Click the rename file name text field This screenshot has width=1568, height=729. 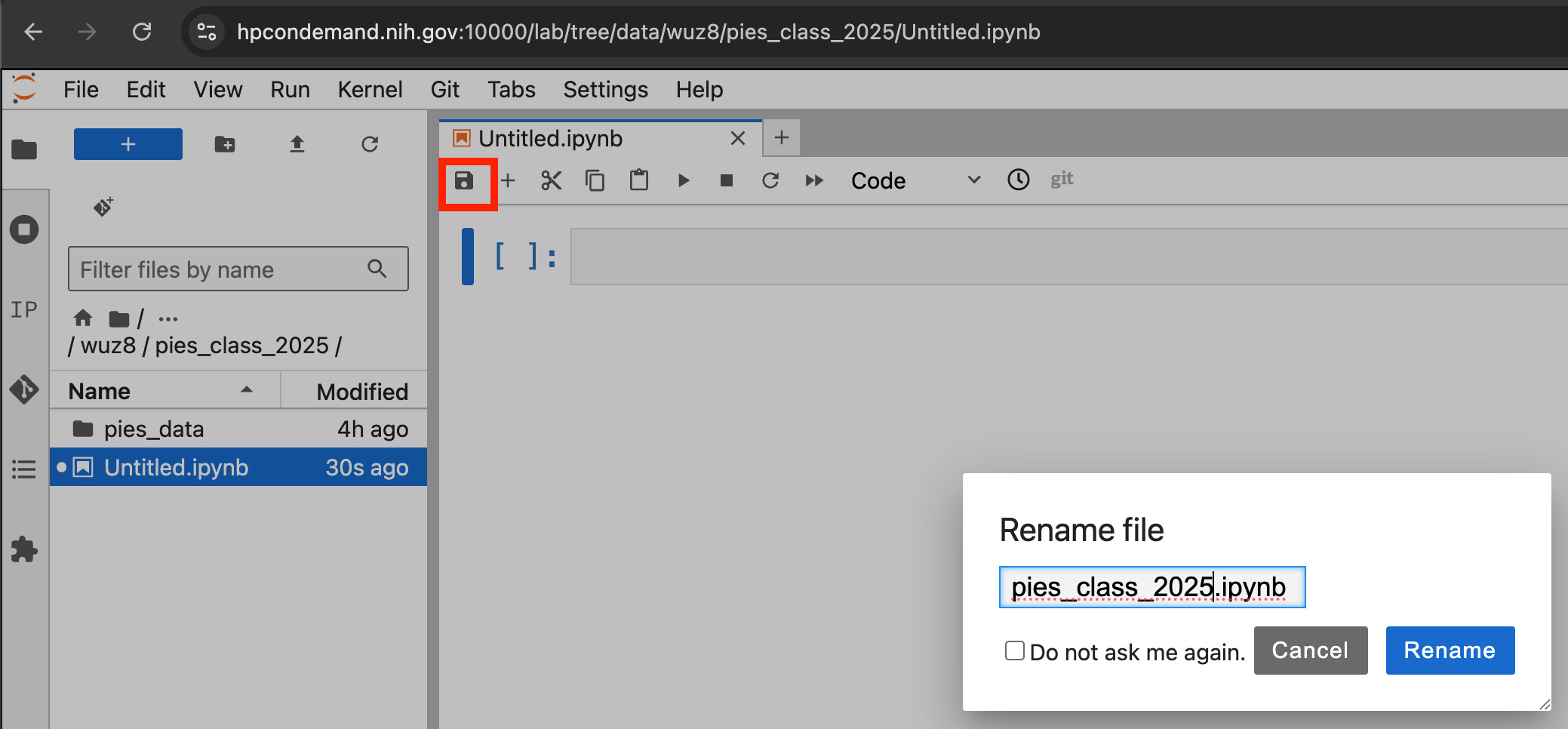click(1151, 587)
